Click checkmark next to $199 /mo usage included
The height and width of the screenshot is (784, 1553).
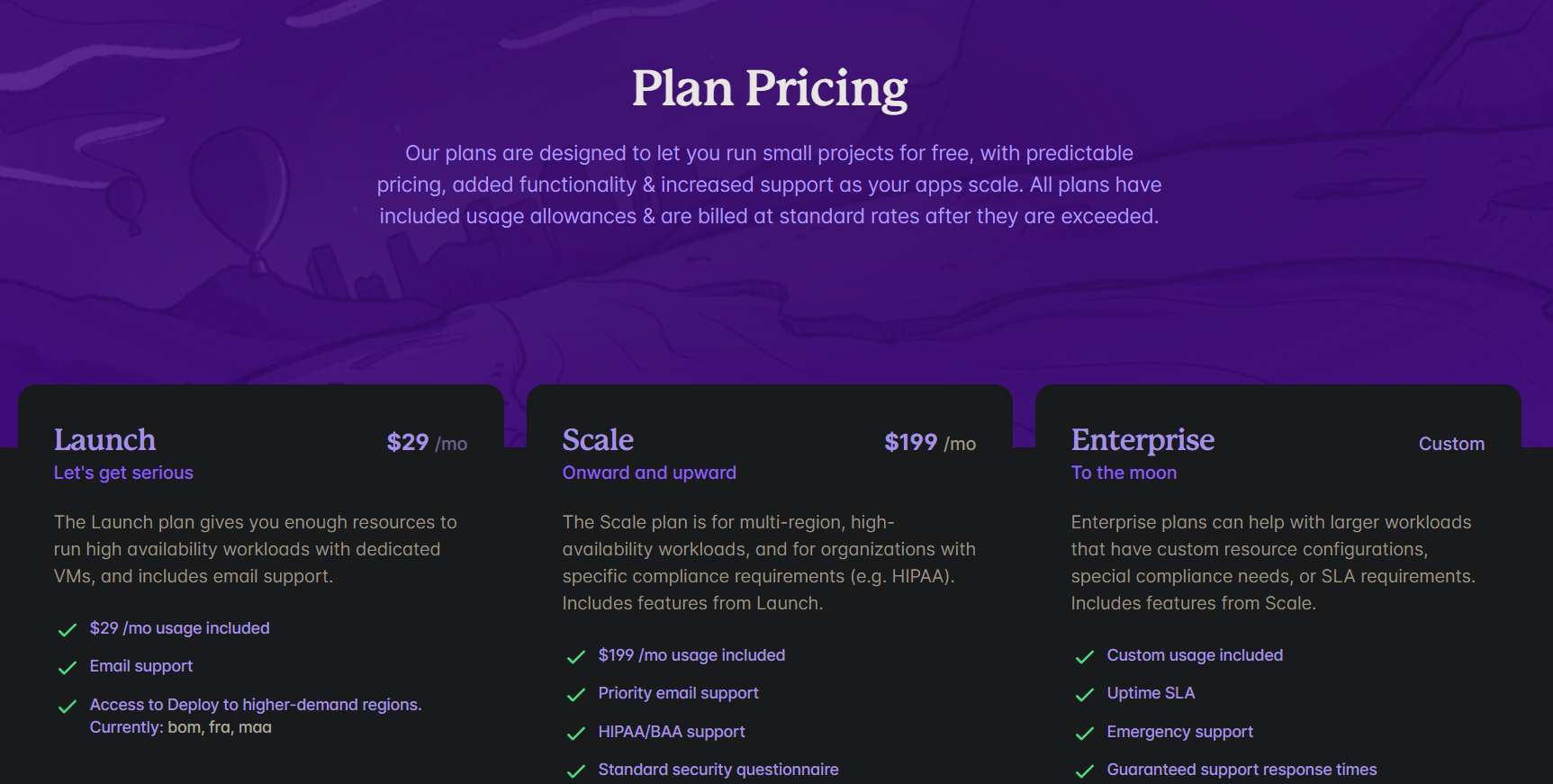[576, 657]
